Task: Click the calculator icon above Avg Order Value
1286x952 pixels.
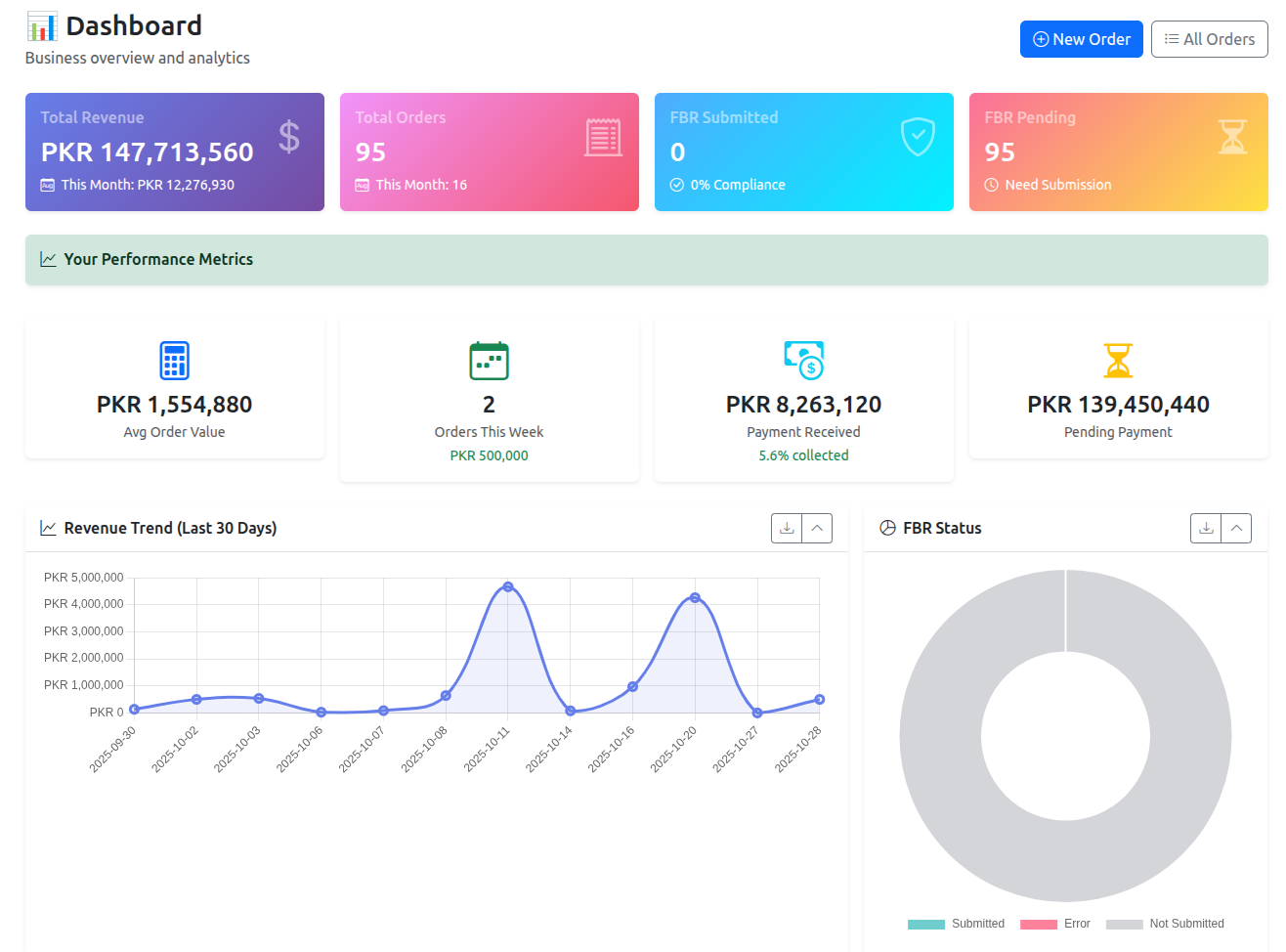Action: (174, 361)
